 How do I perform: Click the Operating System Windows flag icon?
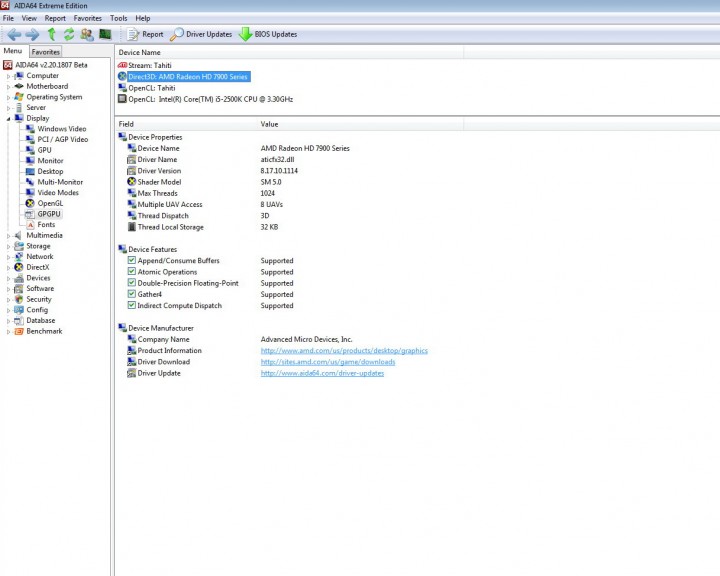coord(19,96)
